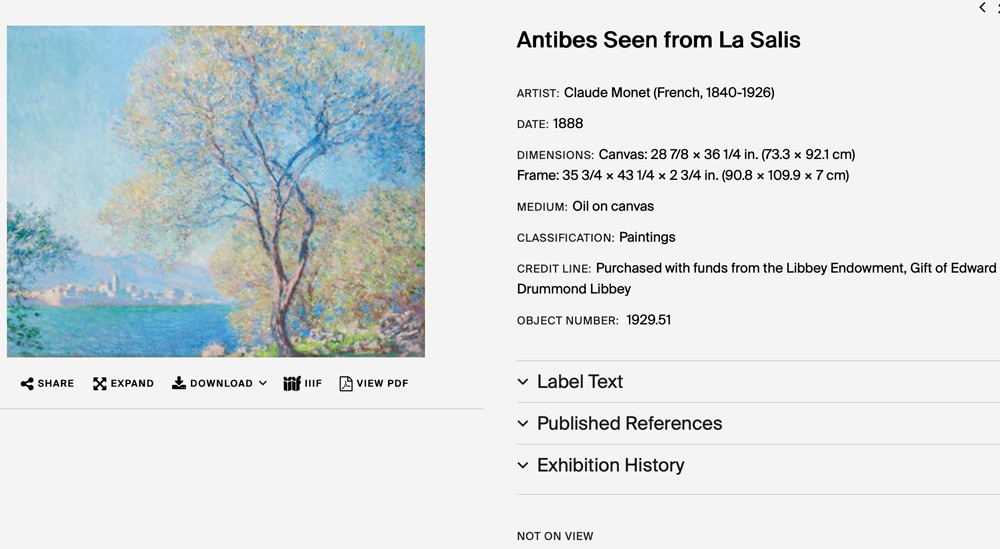Click the PDF document icon
This screenshot has height=549, width=1000.
[346, 384]
